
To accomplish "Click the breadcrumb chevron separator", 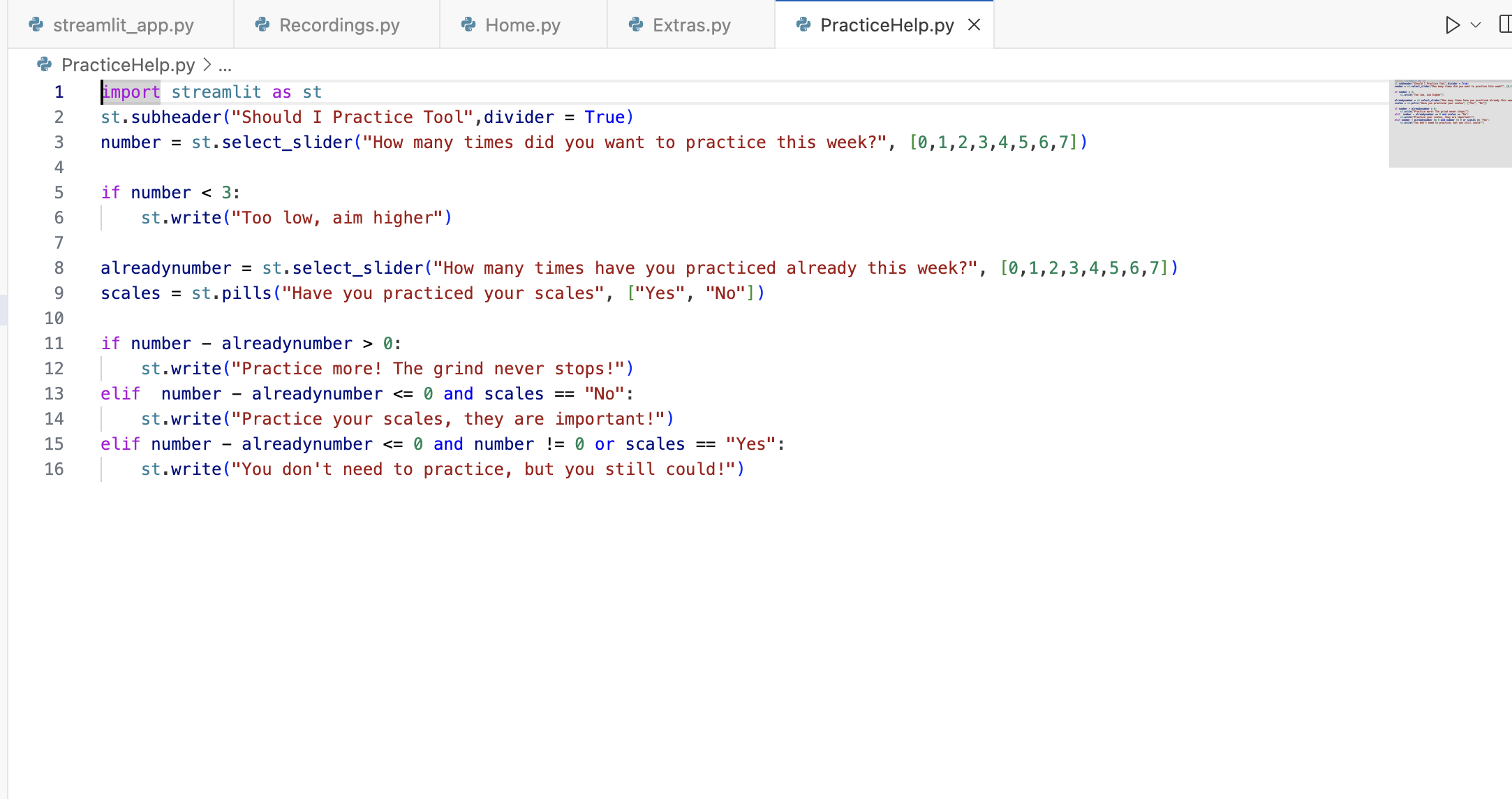I will [x=207, y=65].
